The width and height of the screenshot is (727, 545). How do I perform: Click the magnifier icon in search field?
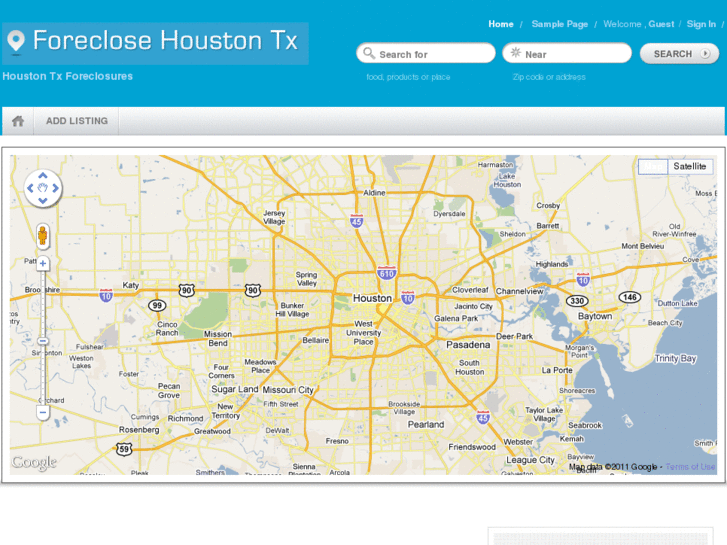point(369,53)
